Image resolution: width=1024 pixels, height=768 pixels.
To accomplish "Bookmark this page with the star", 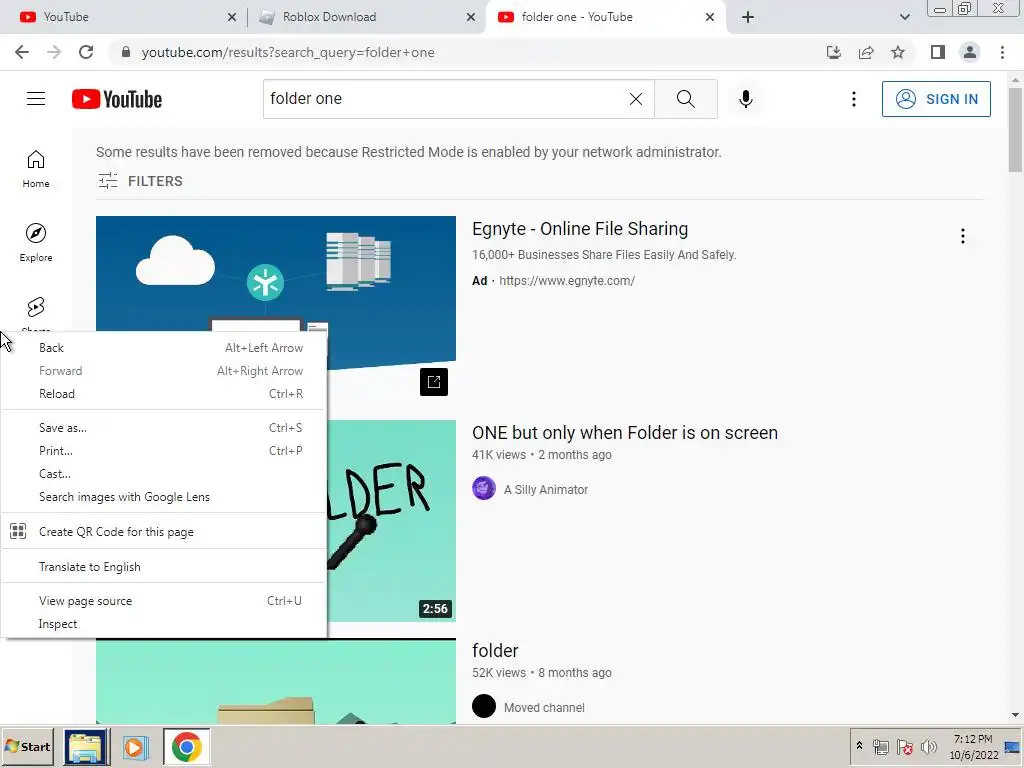I will click(898, 52).
